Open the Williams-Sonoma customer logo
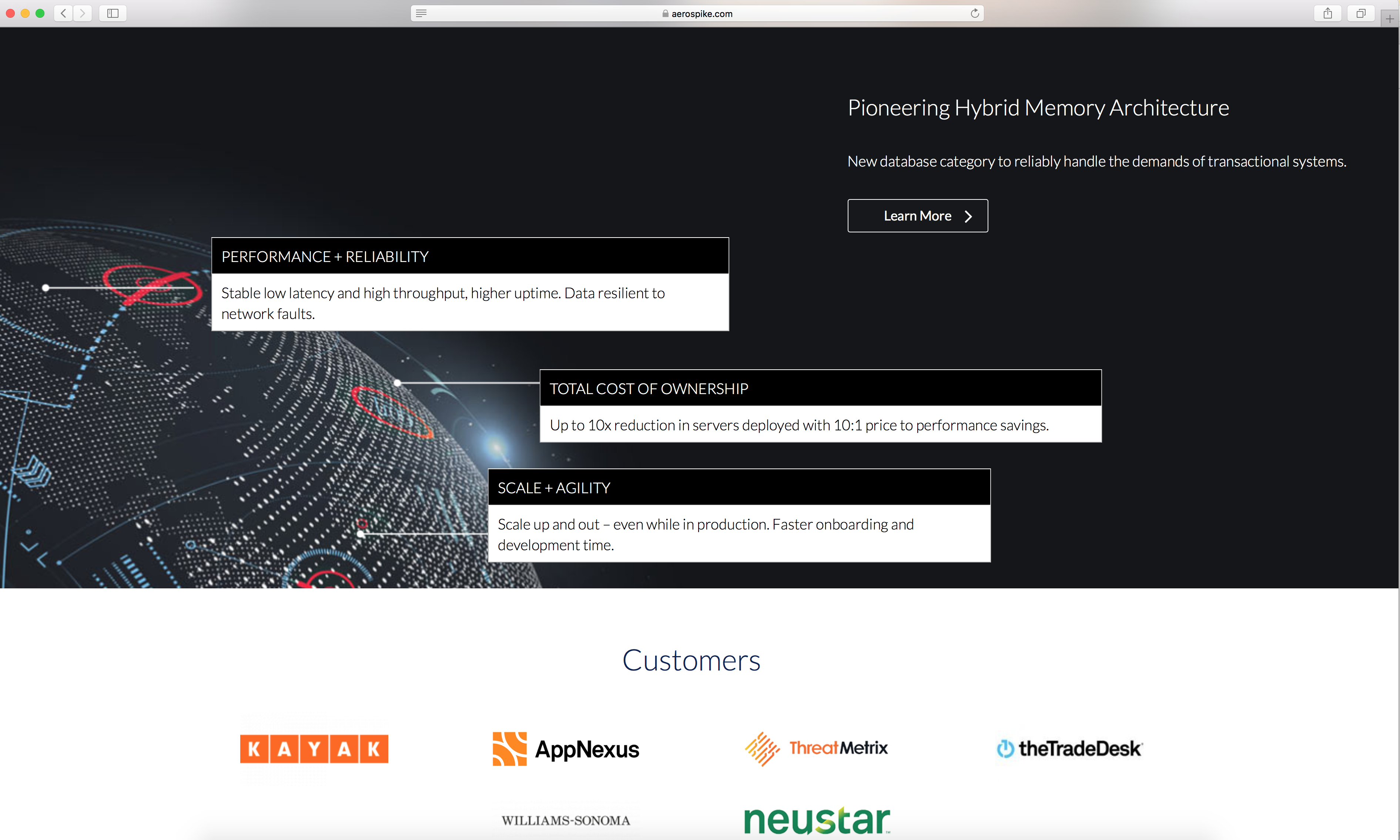 566,820
